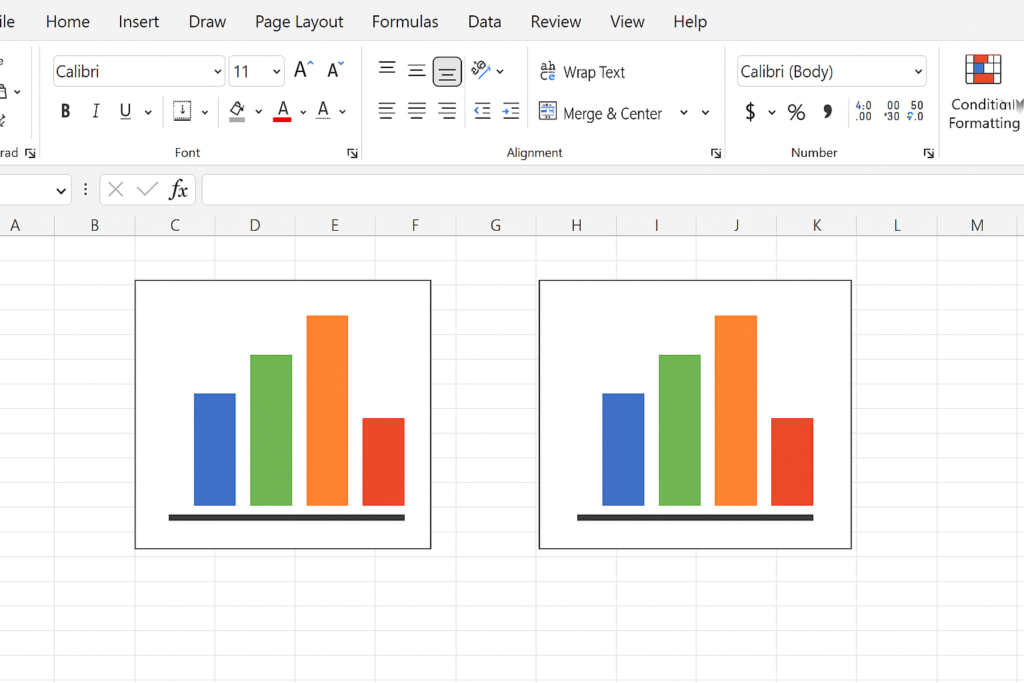Click the Fill Color paint bucket
The height and width of the screenshot is (683, 1024).
point(237,111)
